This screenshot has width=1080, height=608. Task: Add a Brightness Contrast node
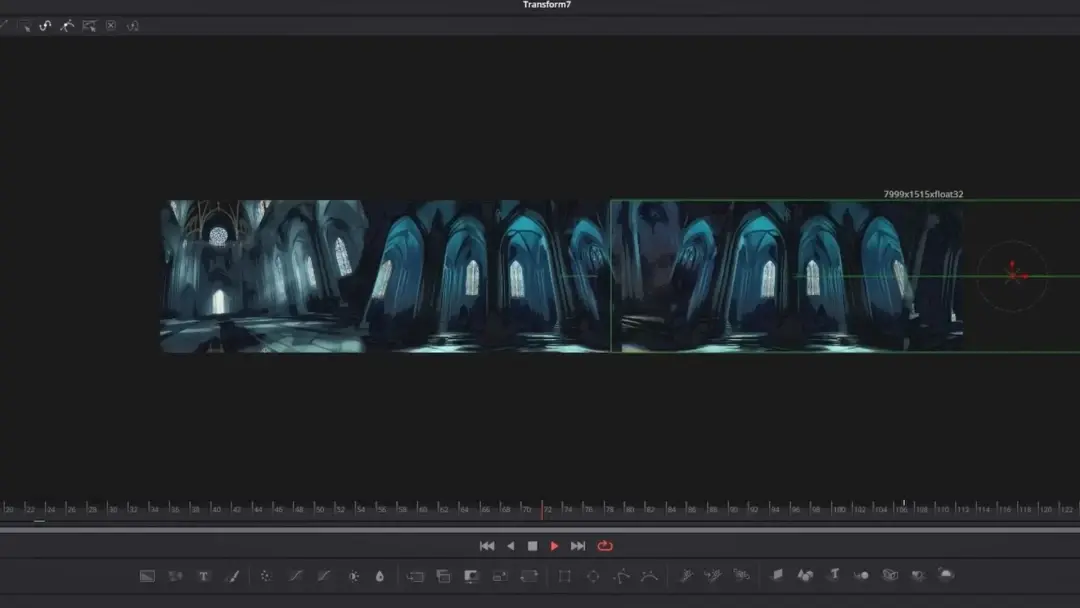(353, 576)
